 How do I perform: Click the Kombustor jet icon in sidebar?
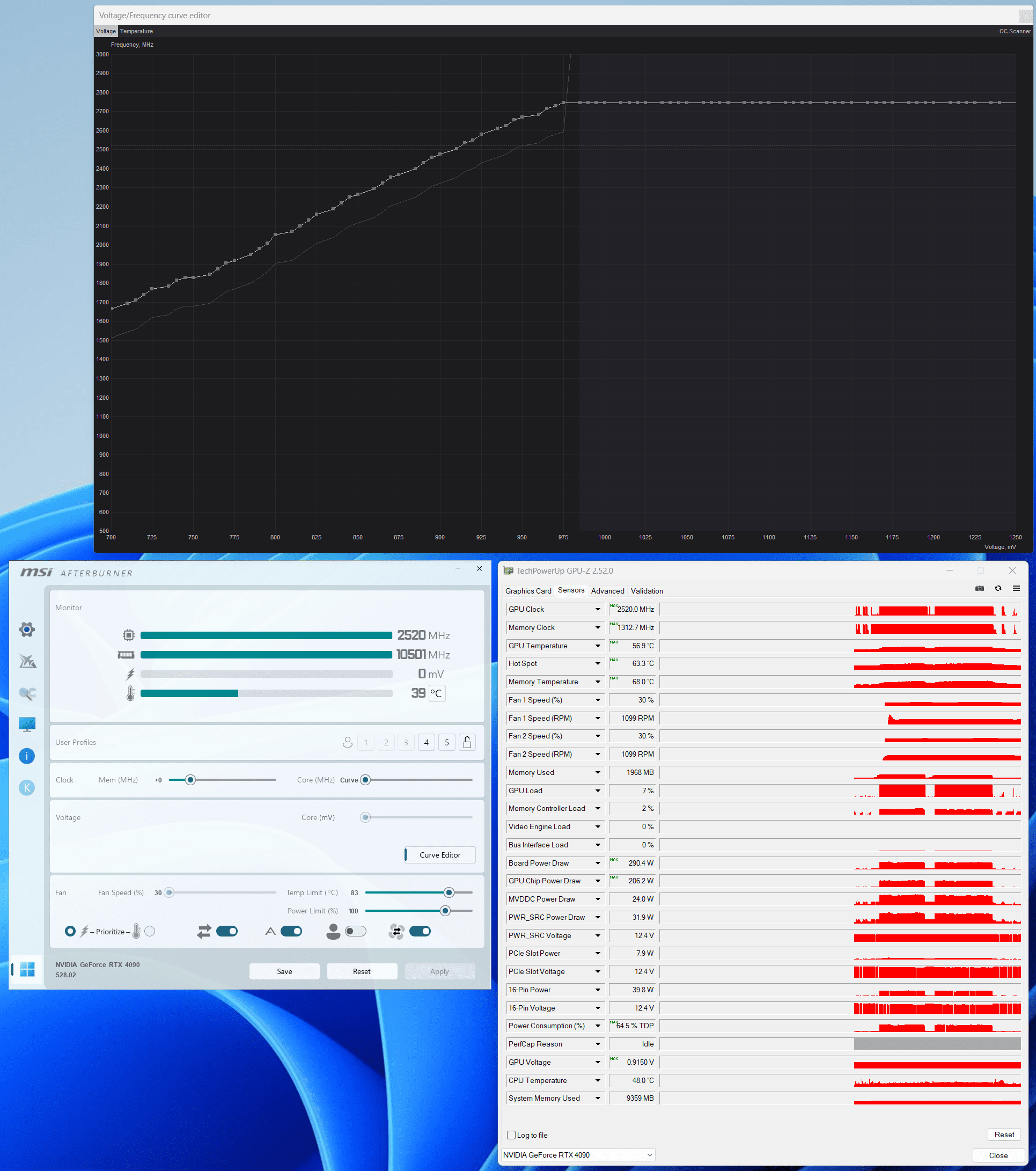coord(27,661)
